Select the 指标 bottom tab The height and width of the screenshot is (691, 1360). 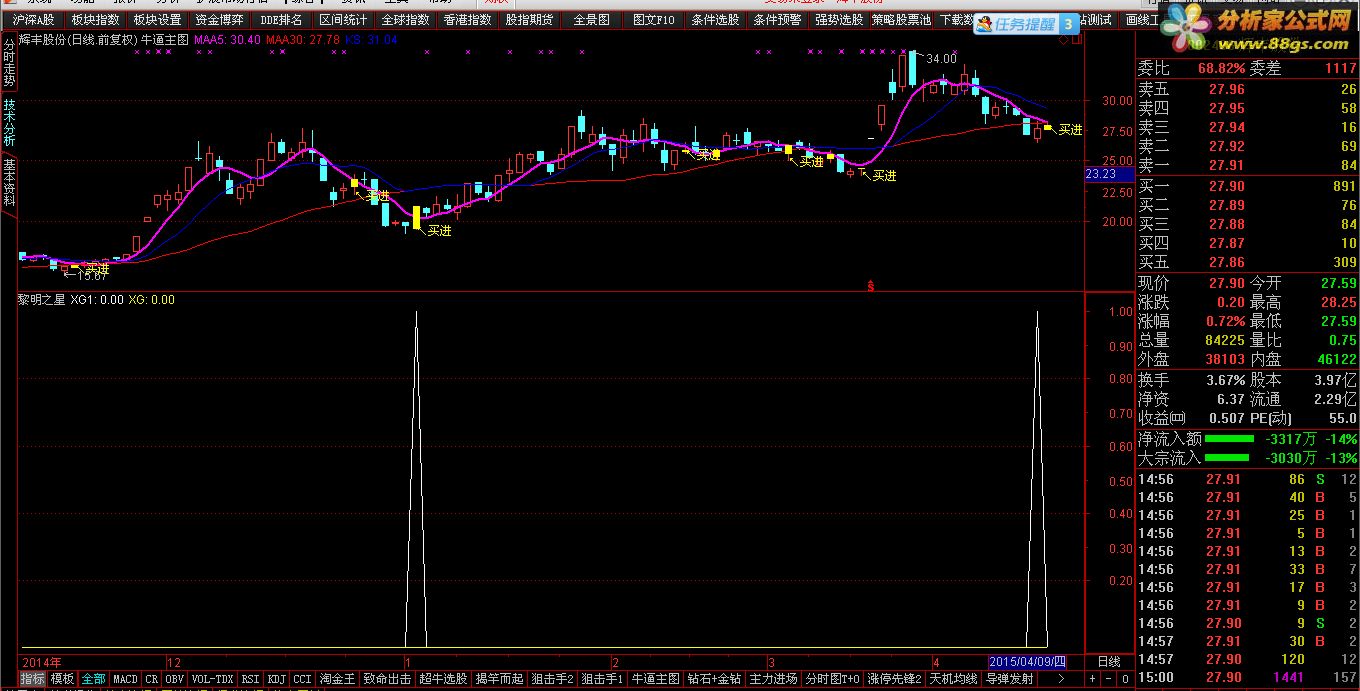(x=32, y=679)
